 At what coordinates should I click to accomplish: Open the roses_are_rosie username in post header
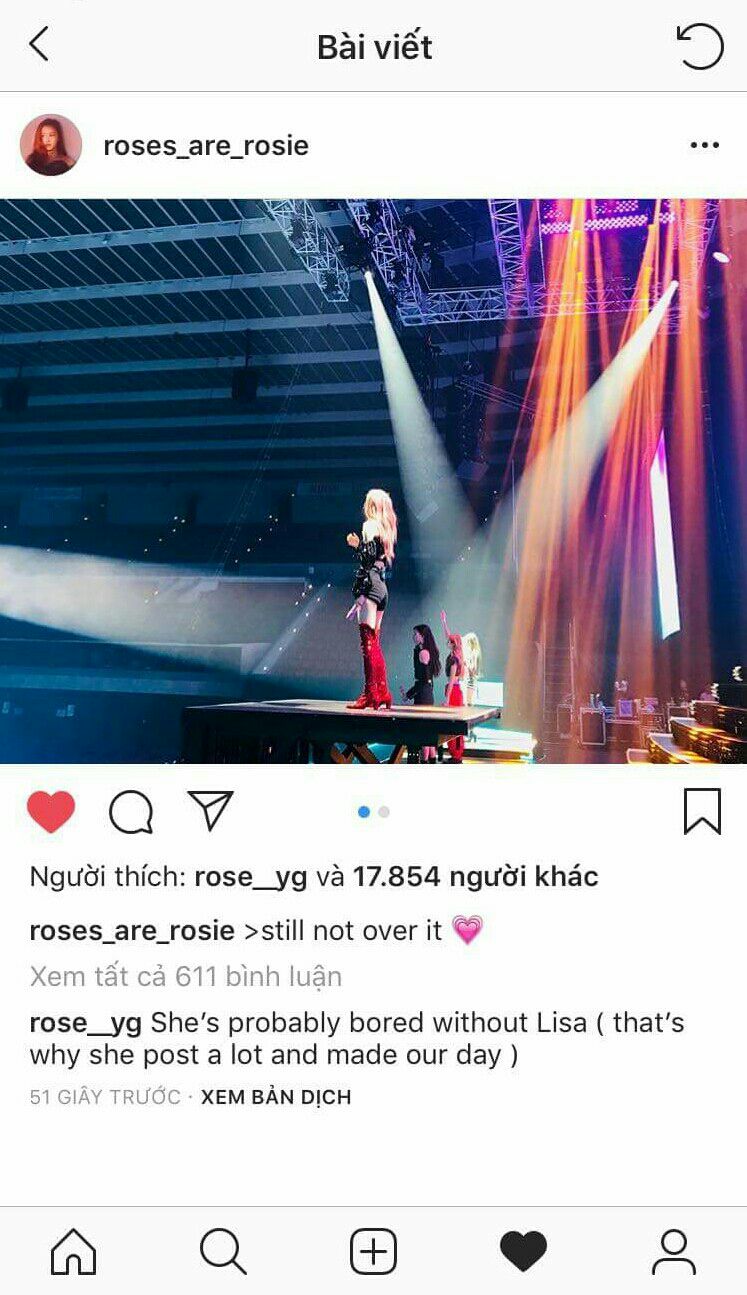(206, 146)
